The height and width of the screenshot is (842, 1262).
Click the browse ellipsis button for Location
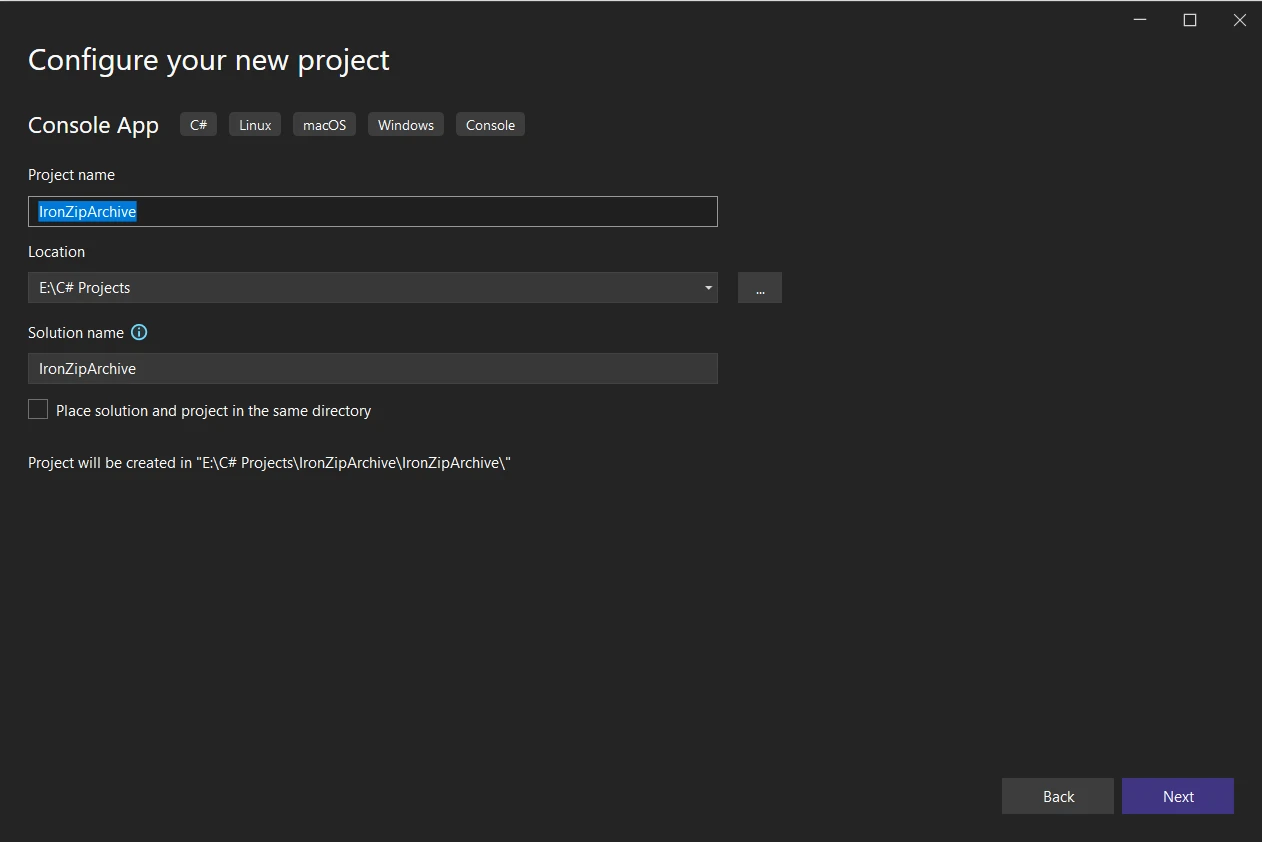(760, 288)
